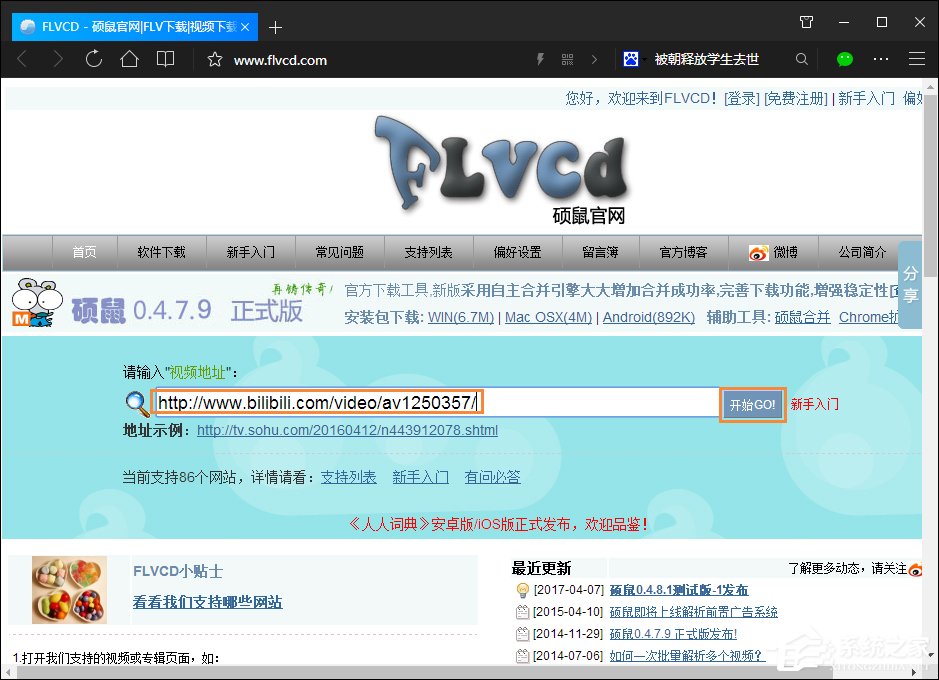Click the Baidu search engine icon in search box
The image size is (939, 680).
631,59
